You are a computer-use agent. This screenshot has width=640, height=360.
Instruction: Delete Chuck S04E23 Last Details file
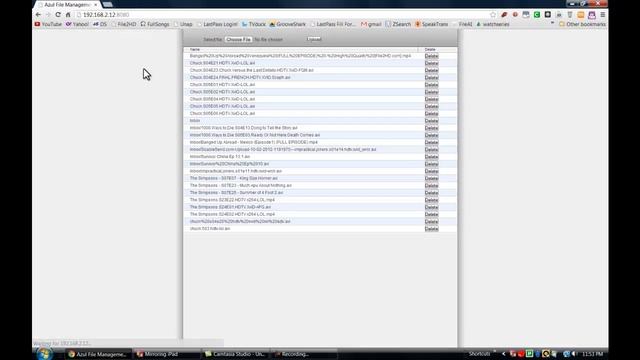pos(431,71)
